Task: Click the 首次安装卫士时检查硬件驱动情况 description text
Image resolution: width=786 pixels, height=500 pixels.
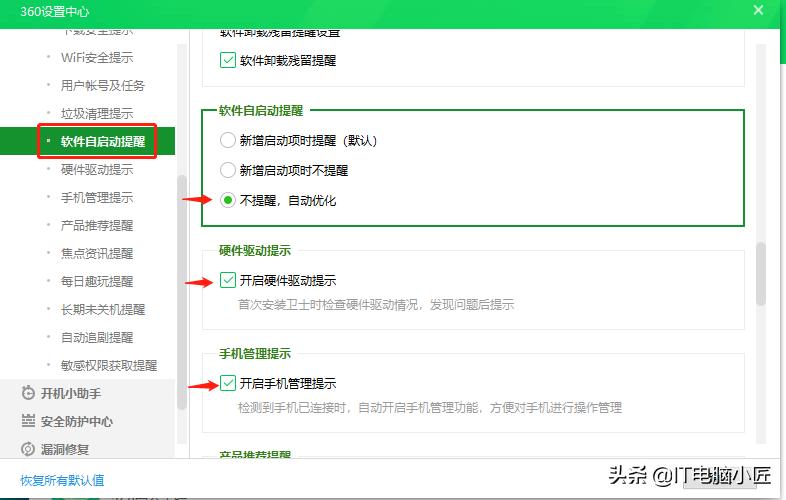Action: click(x=376, y=304)
